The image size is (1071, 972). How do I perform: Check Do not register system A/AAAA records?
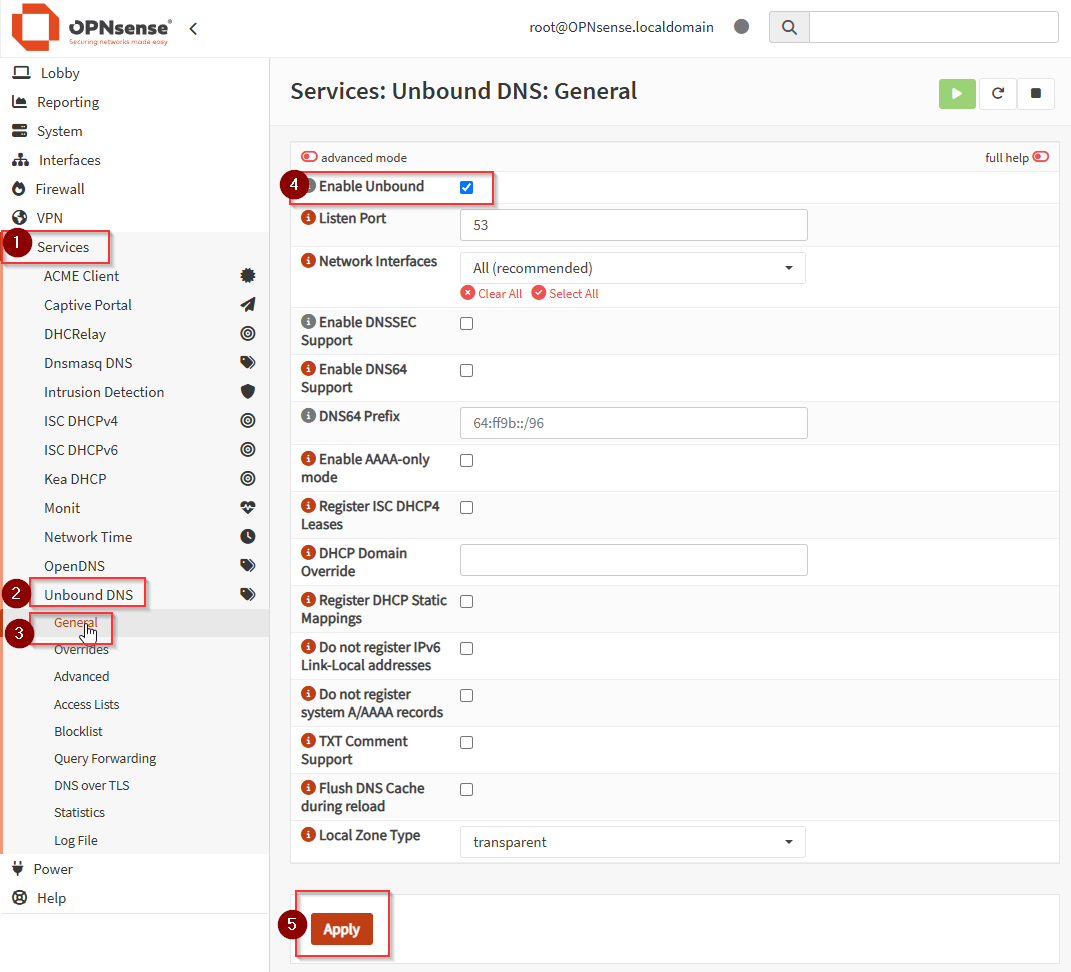tap(467, 695)
